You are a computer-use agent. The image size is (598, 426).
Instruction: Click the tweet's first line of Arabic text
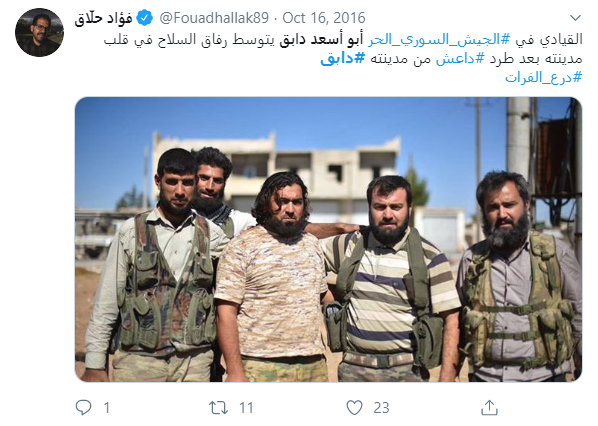(343, 40)
